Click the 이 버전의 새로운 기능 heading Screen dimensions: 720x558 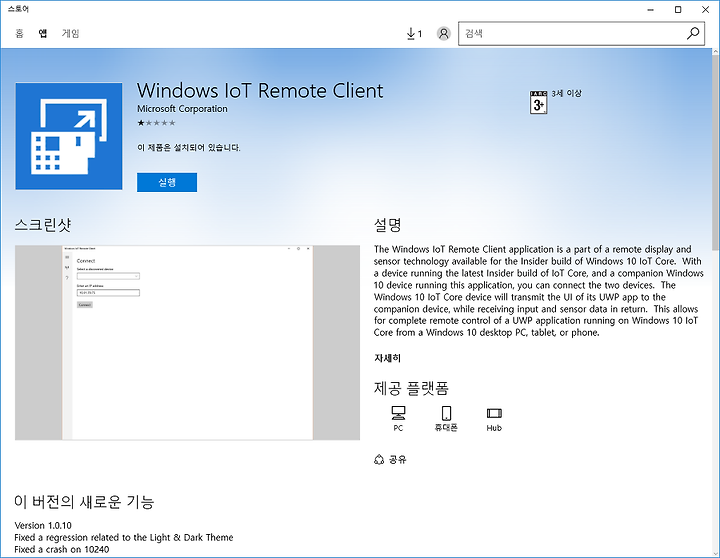[x=84, y=502]
